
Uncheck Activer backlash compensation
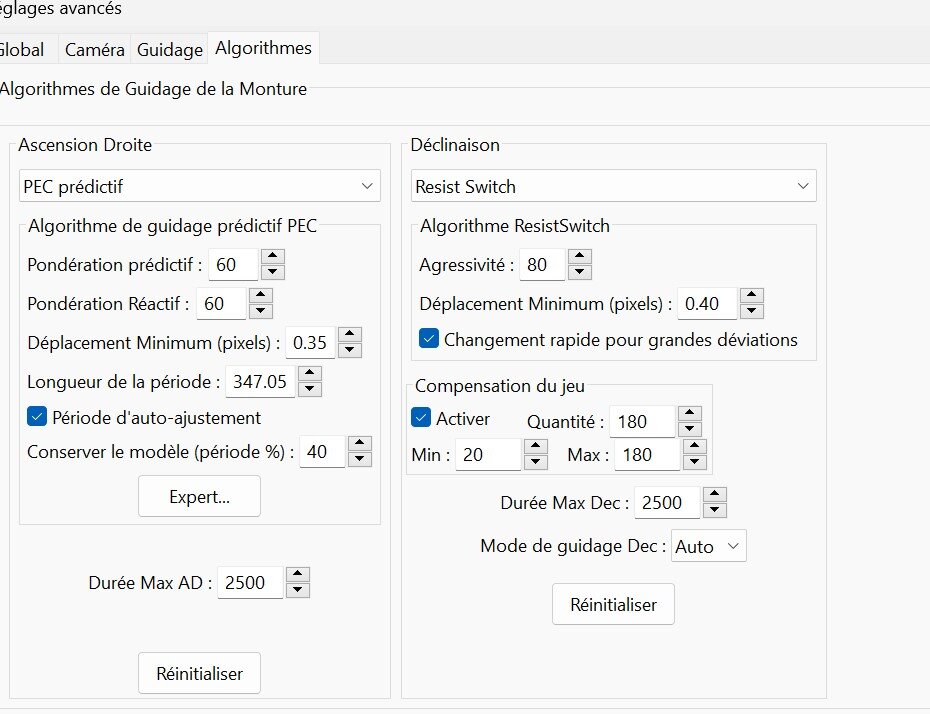pos(421,418)
